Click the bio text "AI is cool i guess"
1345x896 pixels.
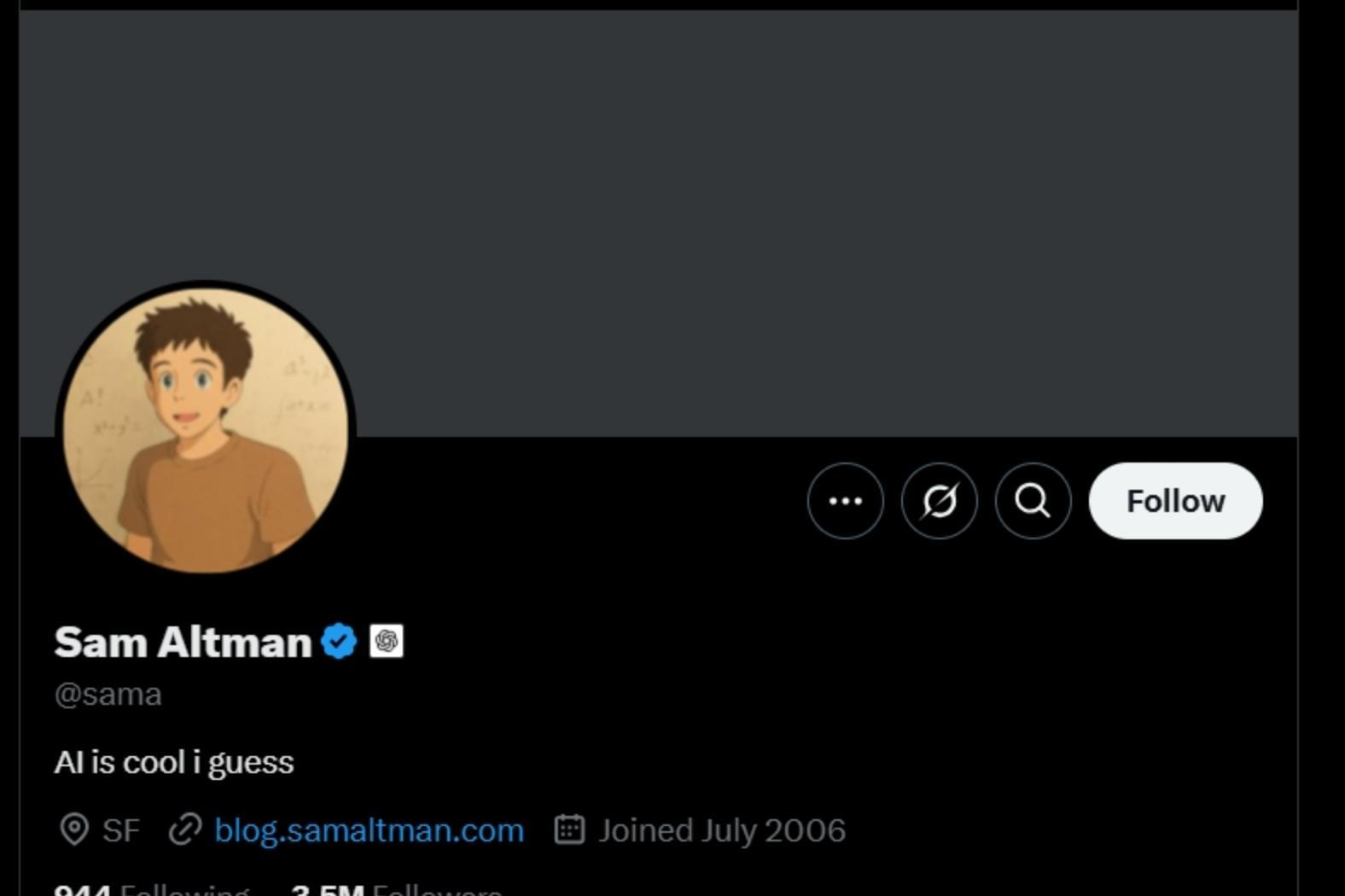tap(174, 762)
